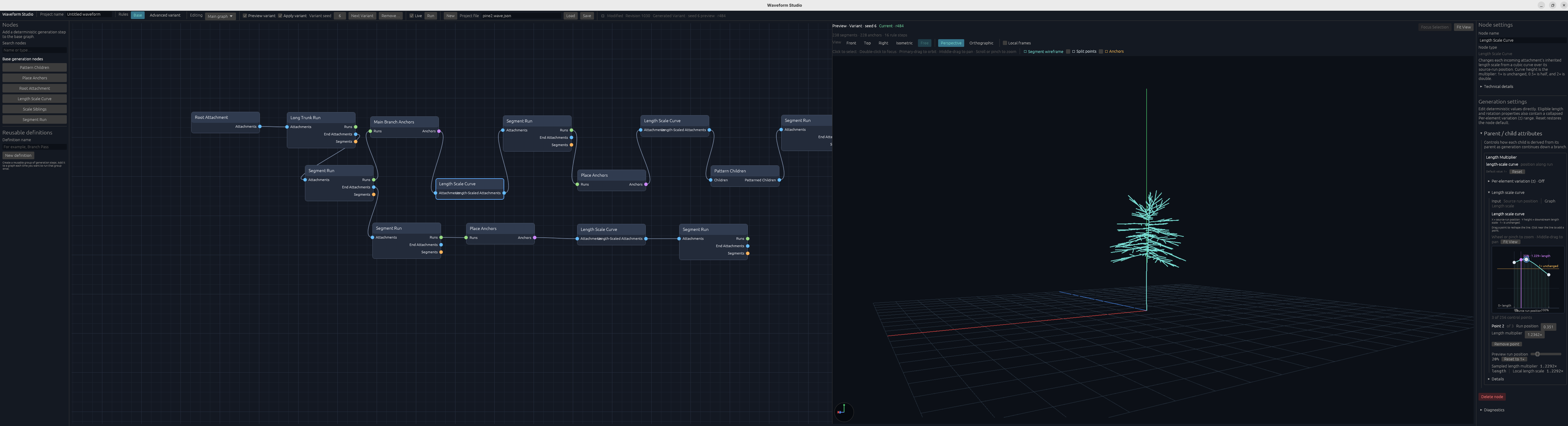Click the Pattern Children node's Children input port
Image resolution: width=1568 pixels, height=426 pixels.
click(x=710, y=180)
